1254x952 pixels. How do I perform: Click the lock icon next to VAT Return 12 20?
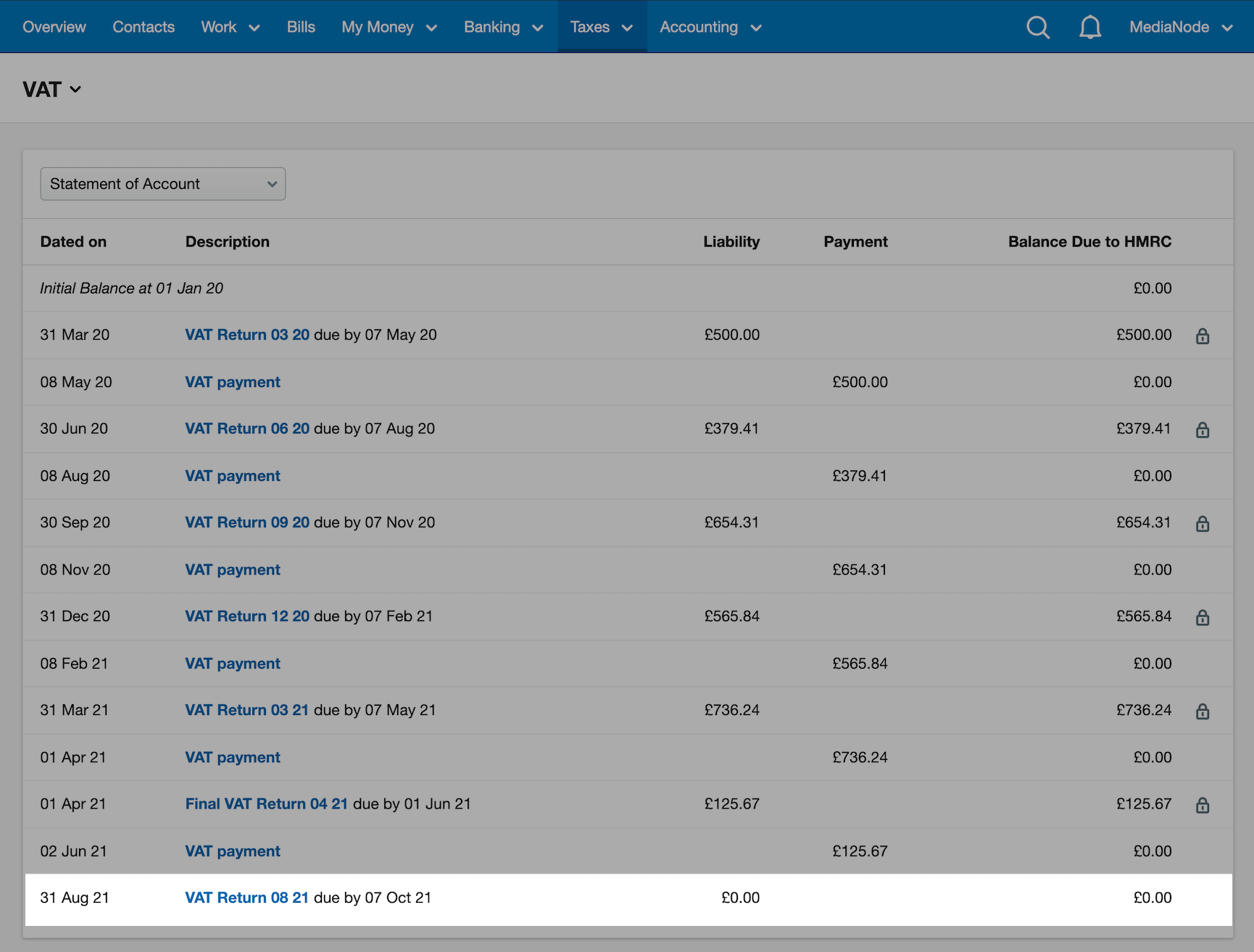[x=1203, y=617]
